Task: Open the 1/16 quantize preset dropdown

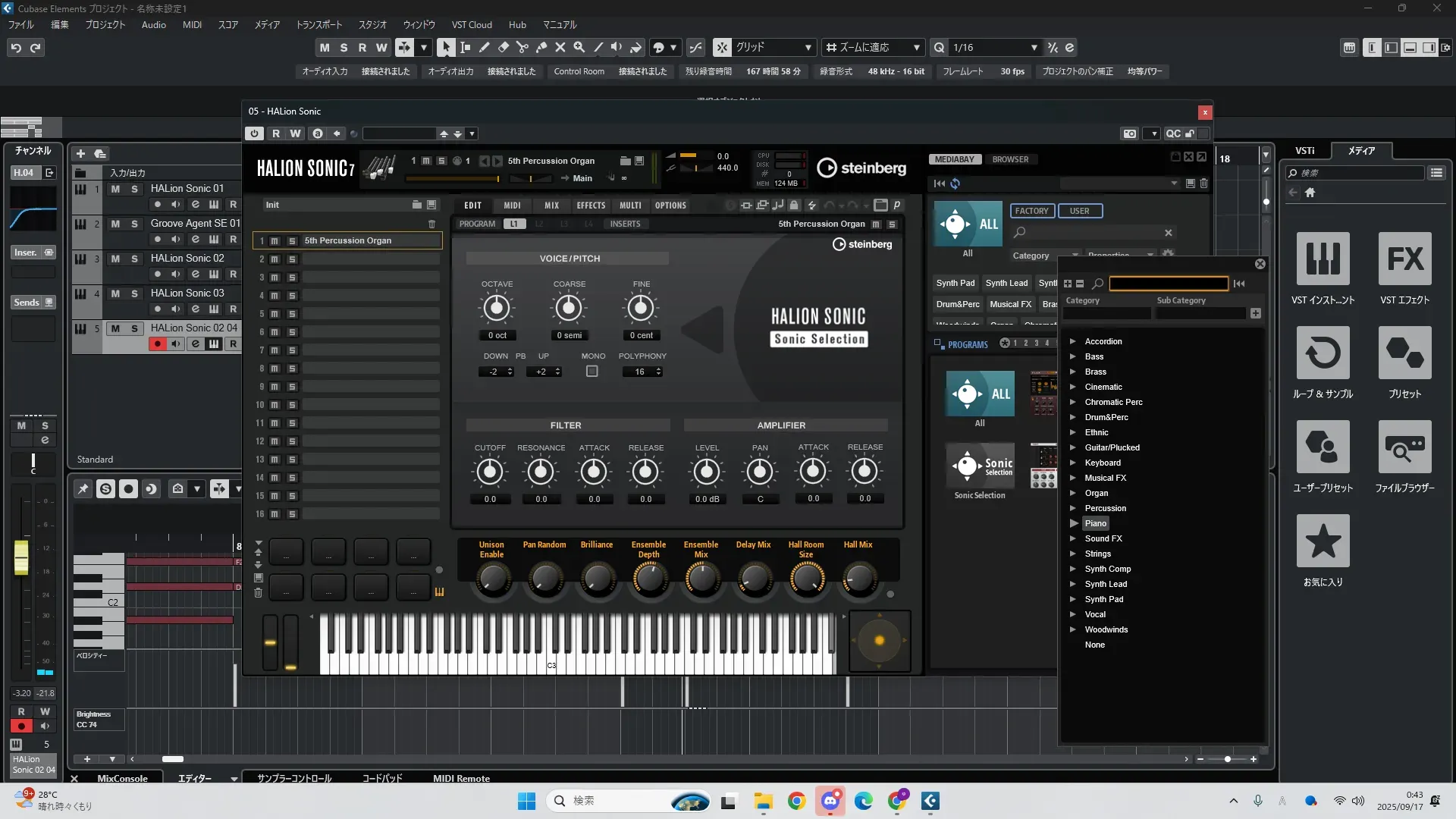Action: 1034,47
